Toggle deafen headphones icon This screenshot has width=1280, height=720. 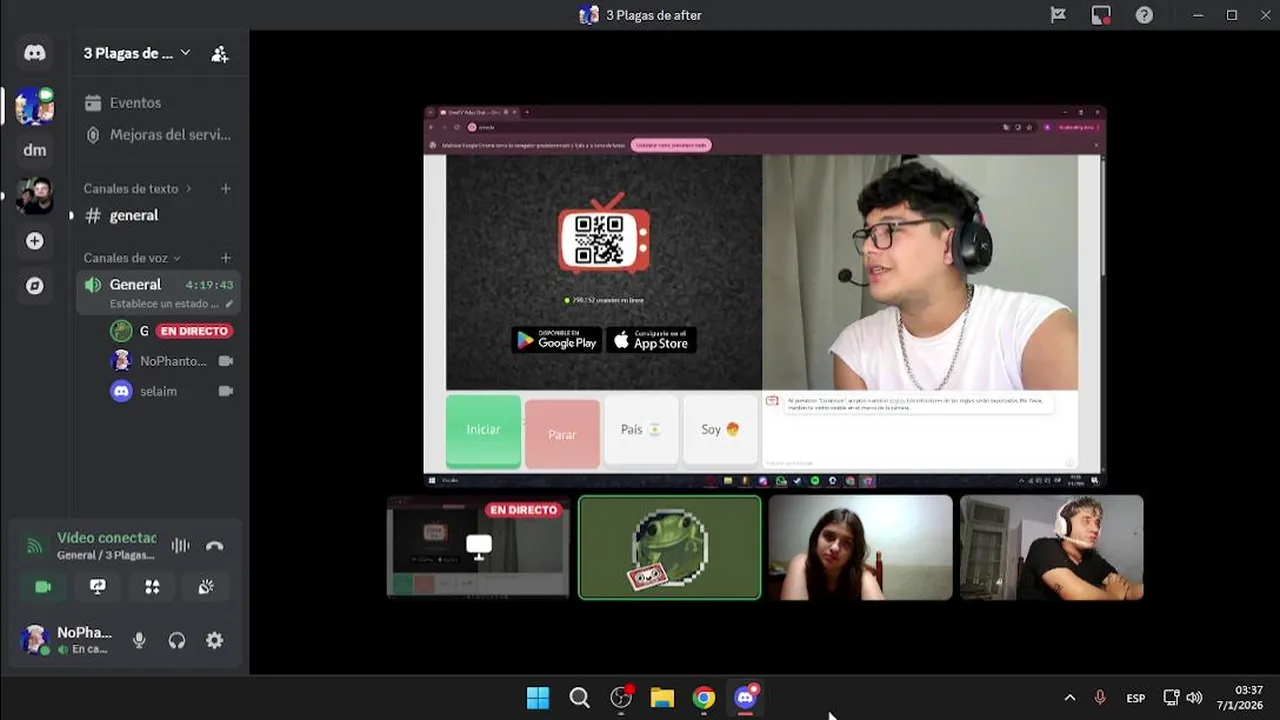177,641
